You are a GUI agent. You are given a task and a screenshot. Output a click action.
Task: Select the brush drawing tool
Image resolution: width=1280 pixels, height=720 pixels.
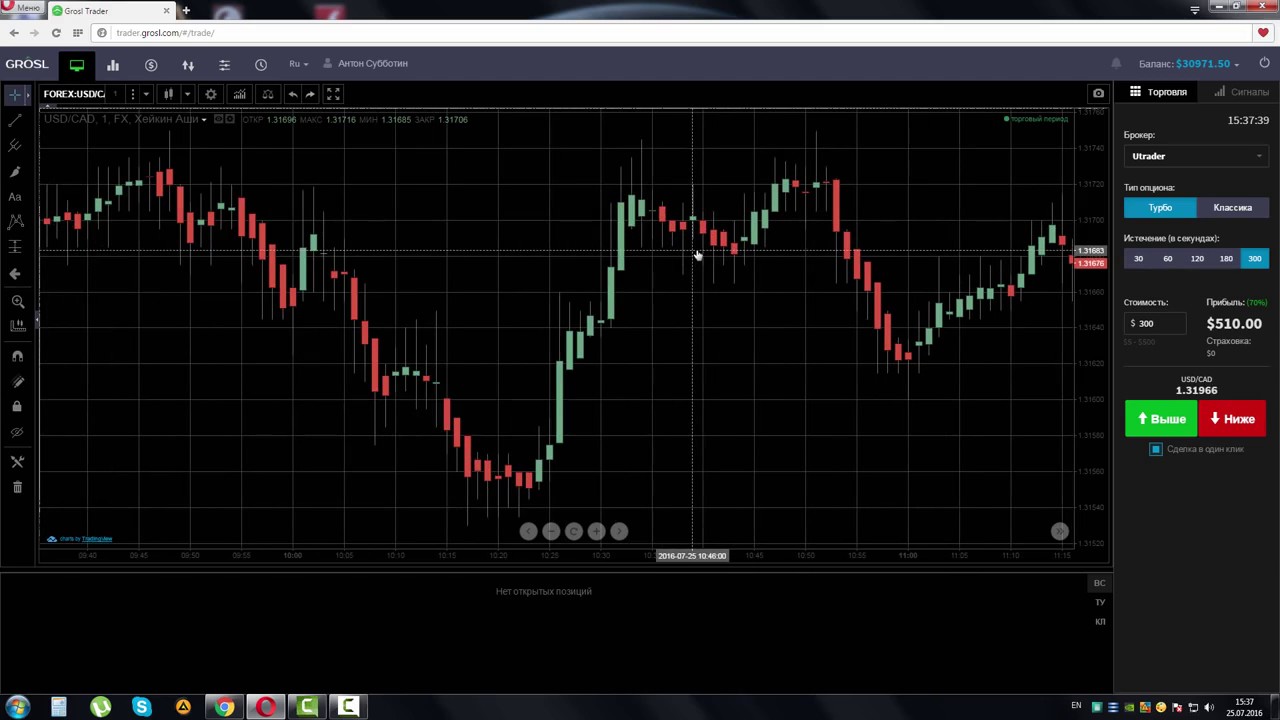tap(15, 172)
